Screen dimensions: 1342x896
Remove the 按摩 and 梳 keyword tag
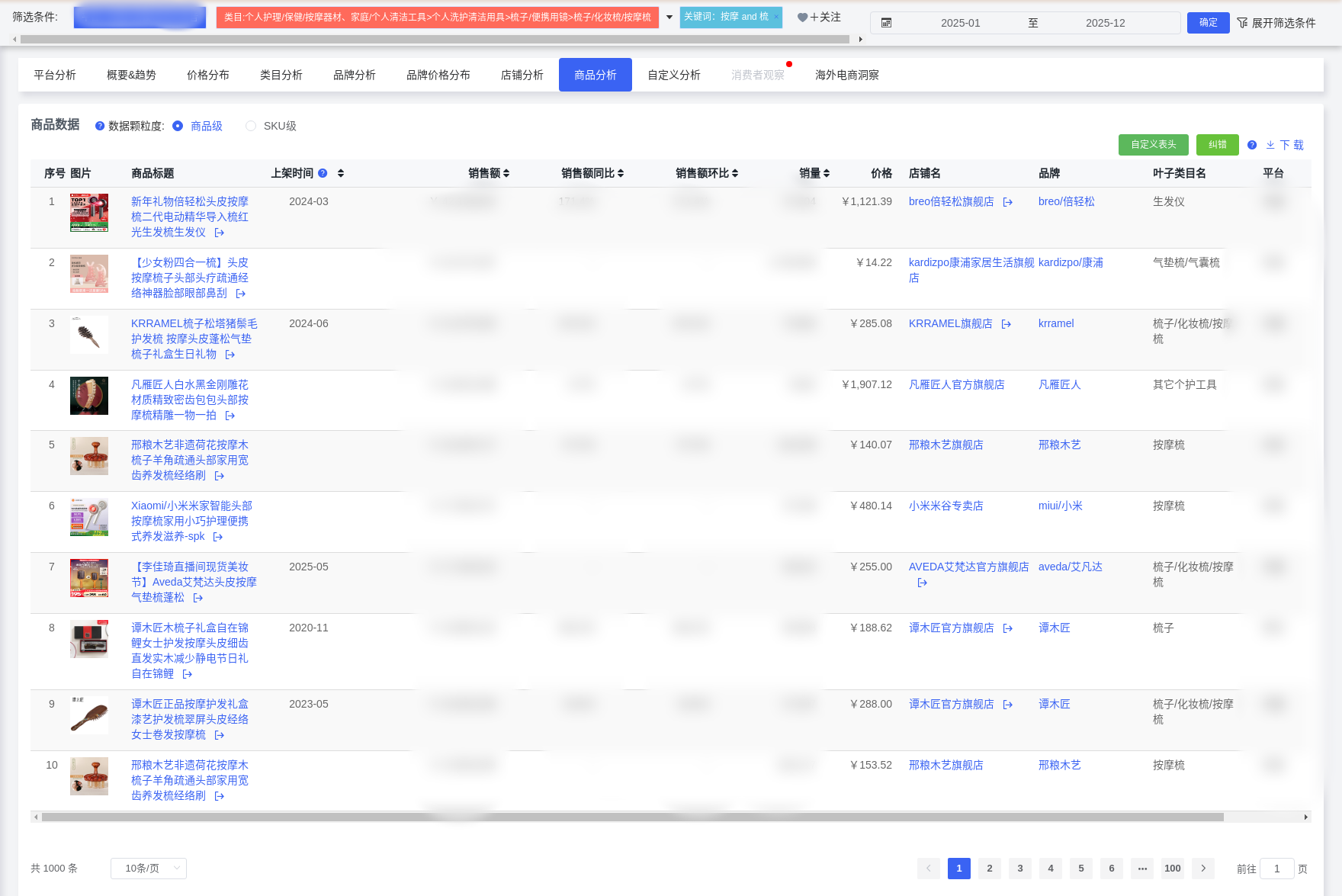[776, 17]
